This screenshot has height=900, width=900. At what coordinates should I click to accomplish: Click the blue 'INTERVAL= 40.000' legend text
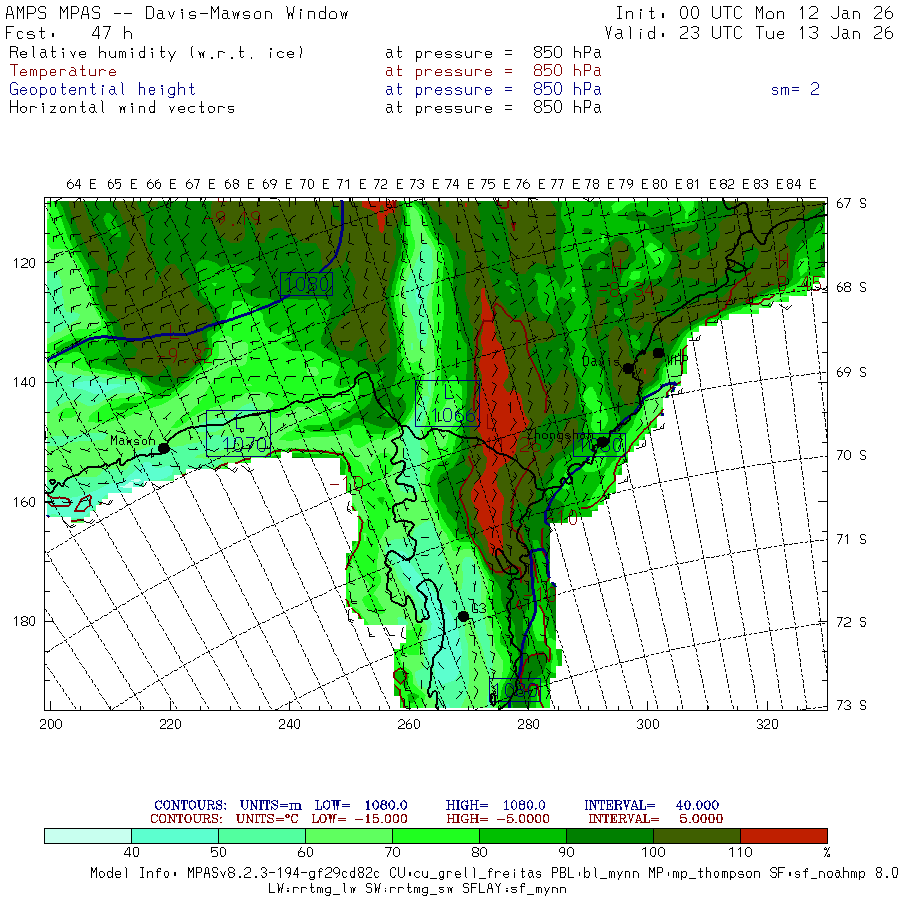[x=651, y=805]
